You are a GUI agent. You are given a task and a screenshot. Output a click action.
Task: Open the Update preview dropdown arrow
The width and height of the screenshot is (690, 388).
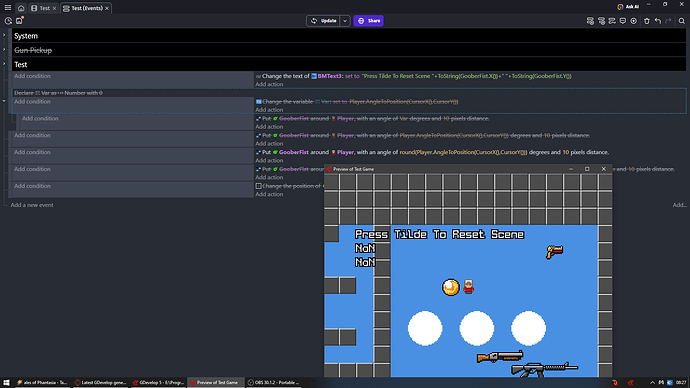tap(345, 21)
